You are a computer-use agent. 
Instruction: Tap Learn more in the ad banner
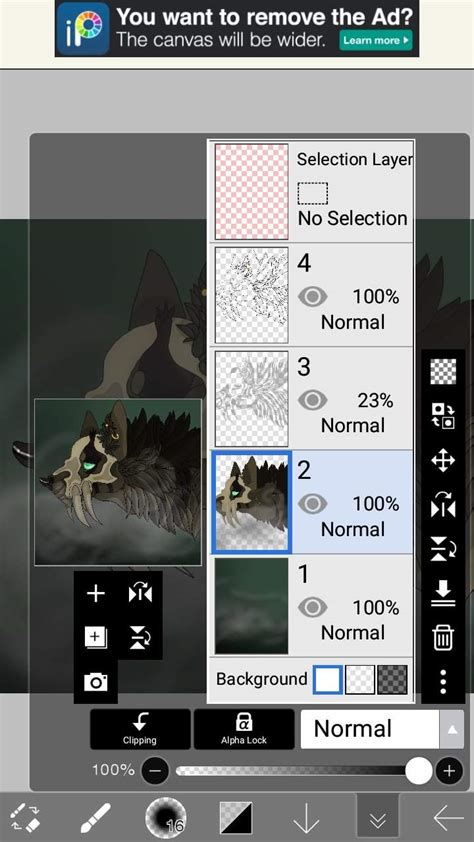tap(376, 40)
